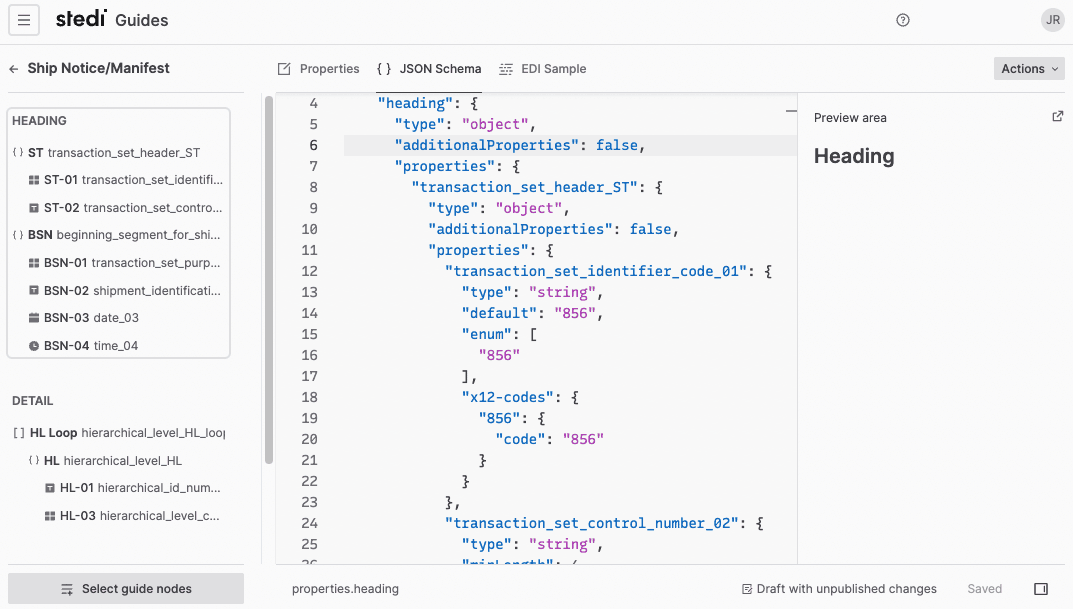Open the hamburger navigation menu
Viewport: 1073px width, 609px height.
tap(24, 20)
